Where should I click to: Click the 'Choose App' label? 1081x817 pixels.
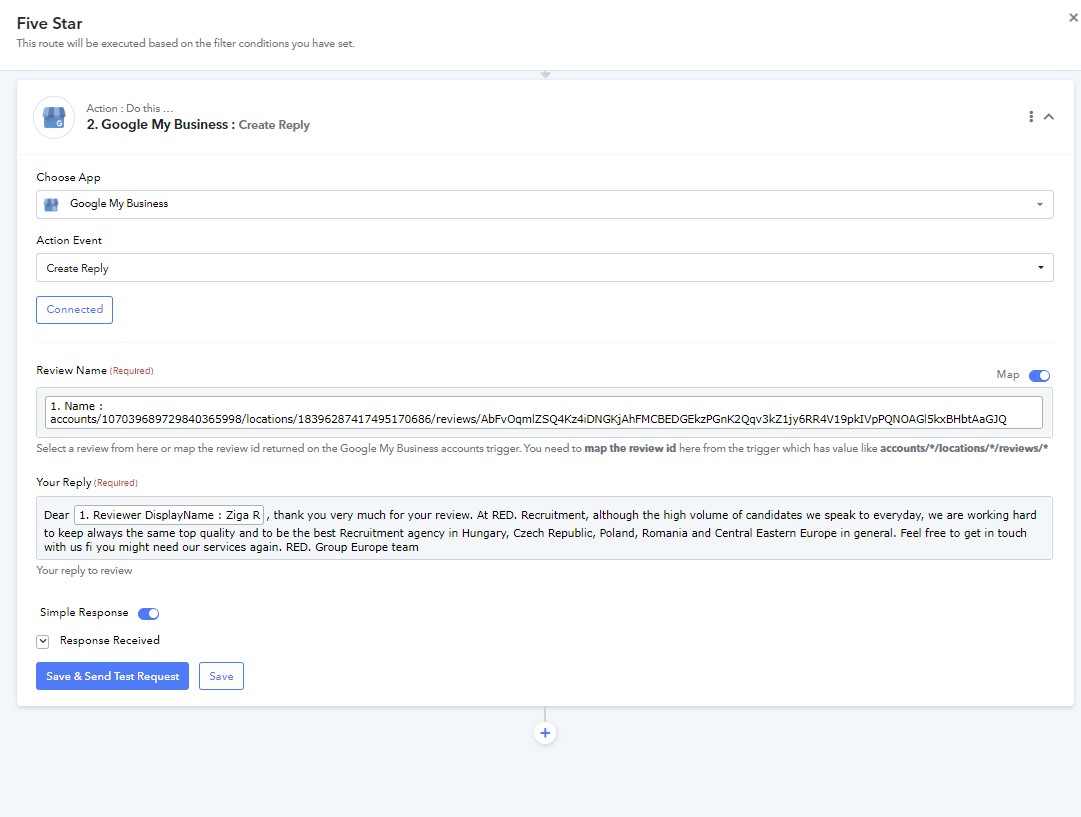point(68,177)
